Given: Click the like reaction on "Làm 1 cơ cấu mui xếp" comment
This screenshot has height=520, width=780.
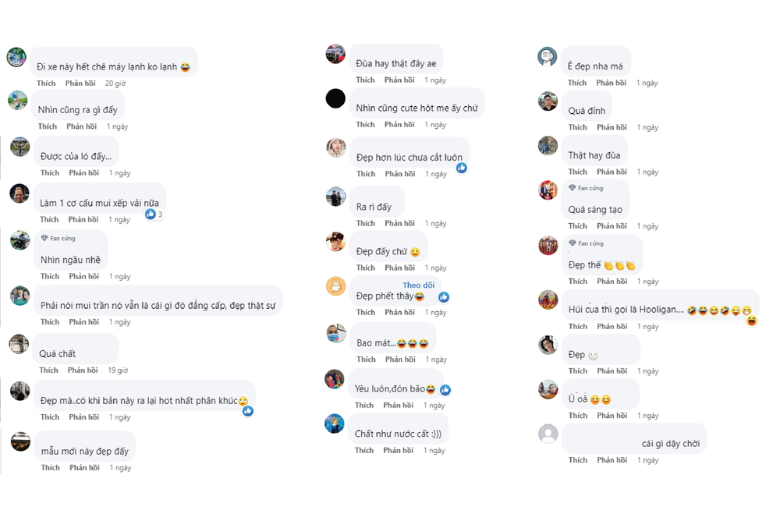Looking at the screenshot, I should click(151, 214).
